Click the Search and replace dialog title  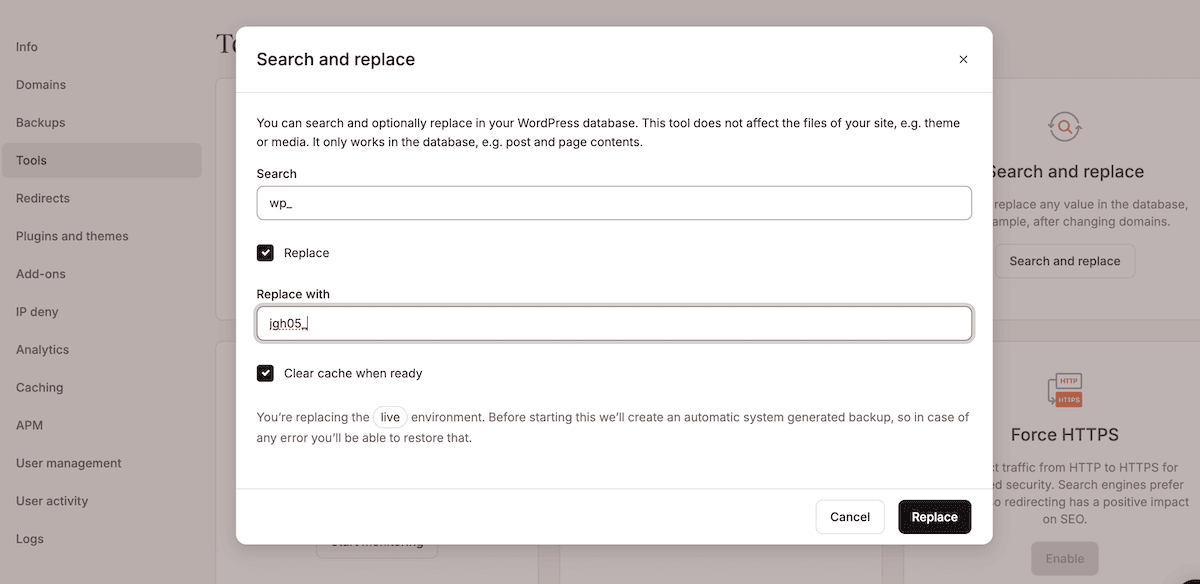[x=336, y=59]
